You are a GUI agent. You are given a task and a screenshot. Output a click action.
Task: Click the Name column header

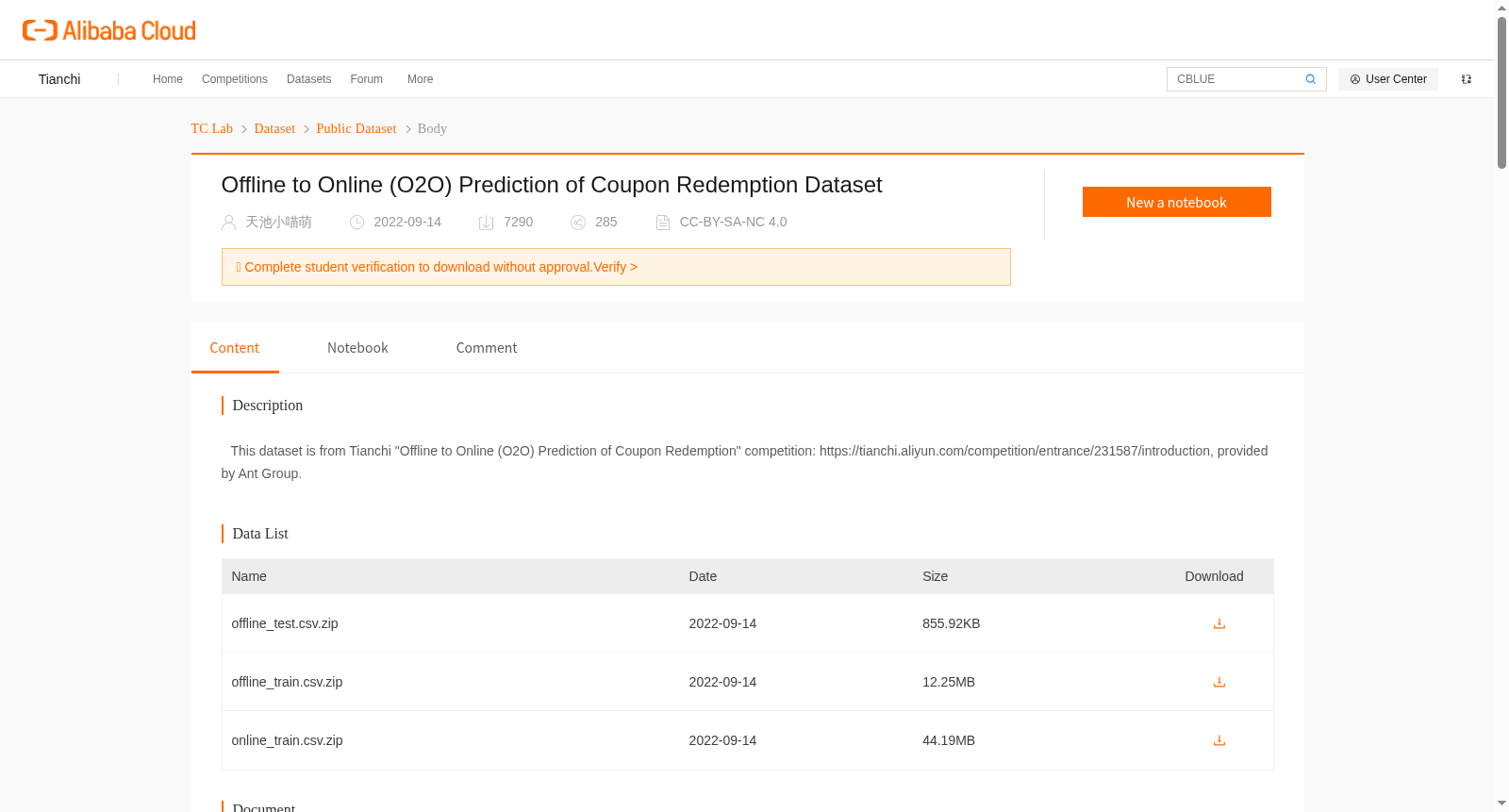[249, 576]
